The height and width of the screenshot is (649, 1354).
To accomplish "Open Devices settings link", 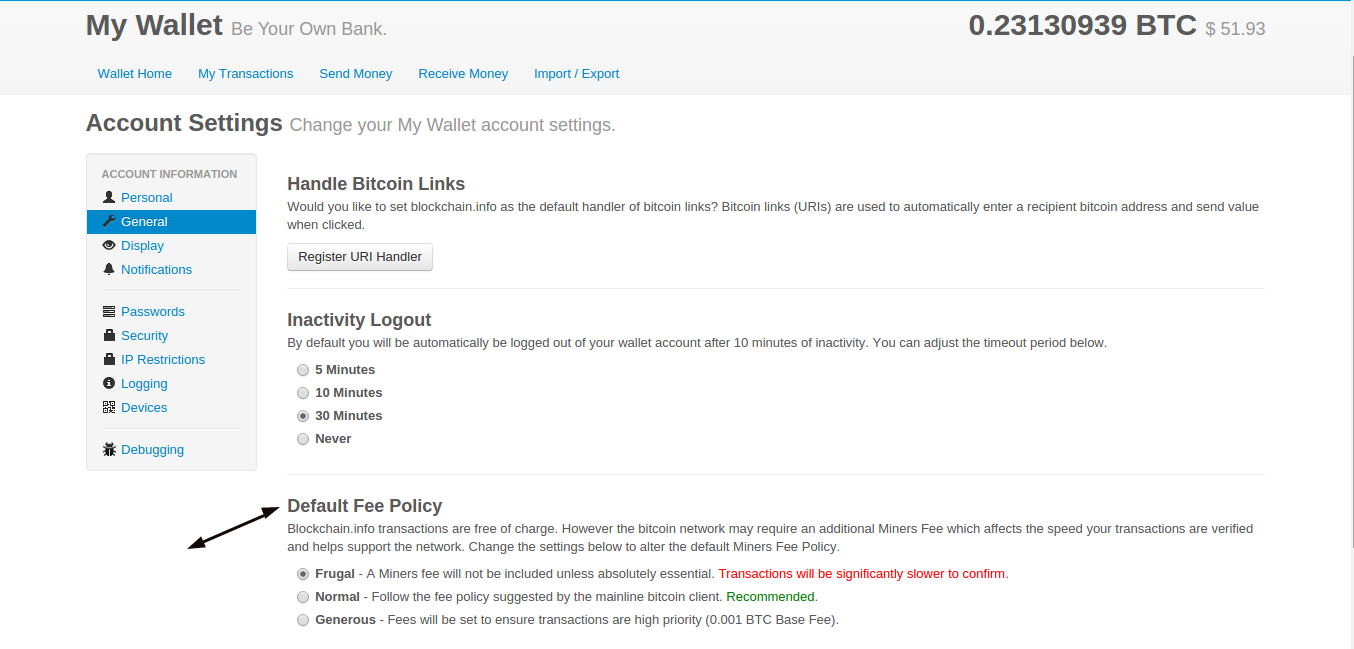I will [x=144, y=408].
